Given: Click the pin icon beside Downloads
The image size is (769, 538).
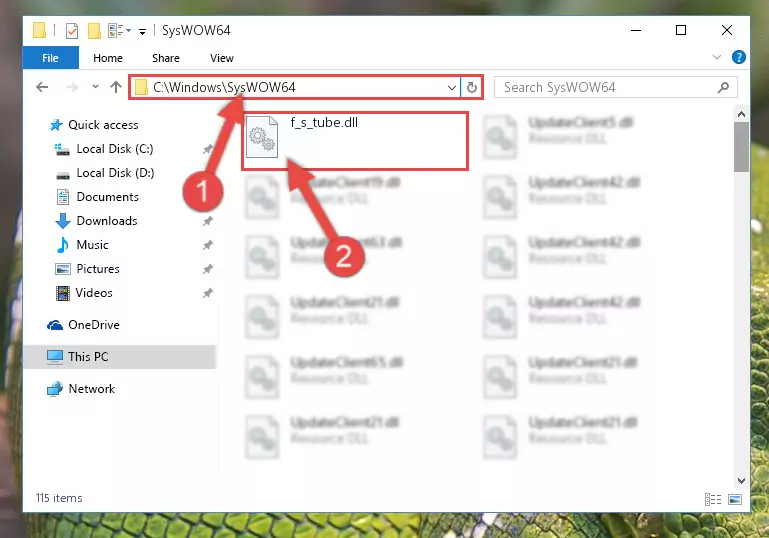Looking at the screenshot, I should click(208, 221).
